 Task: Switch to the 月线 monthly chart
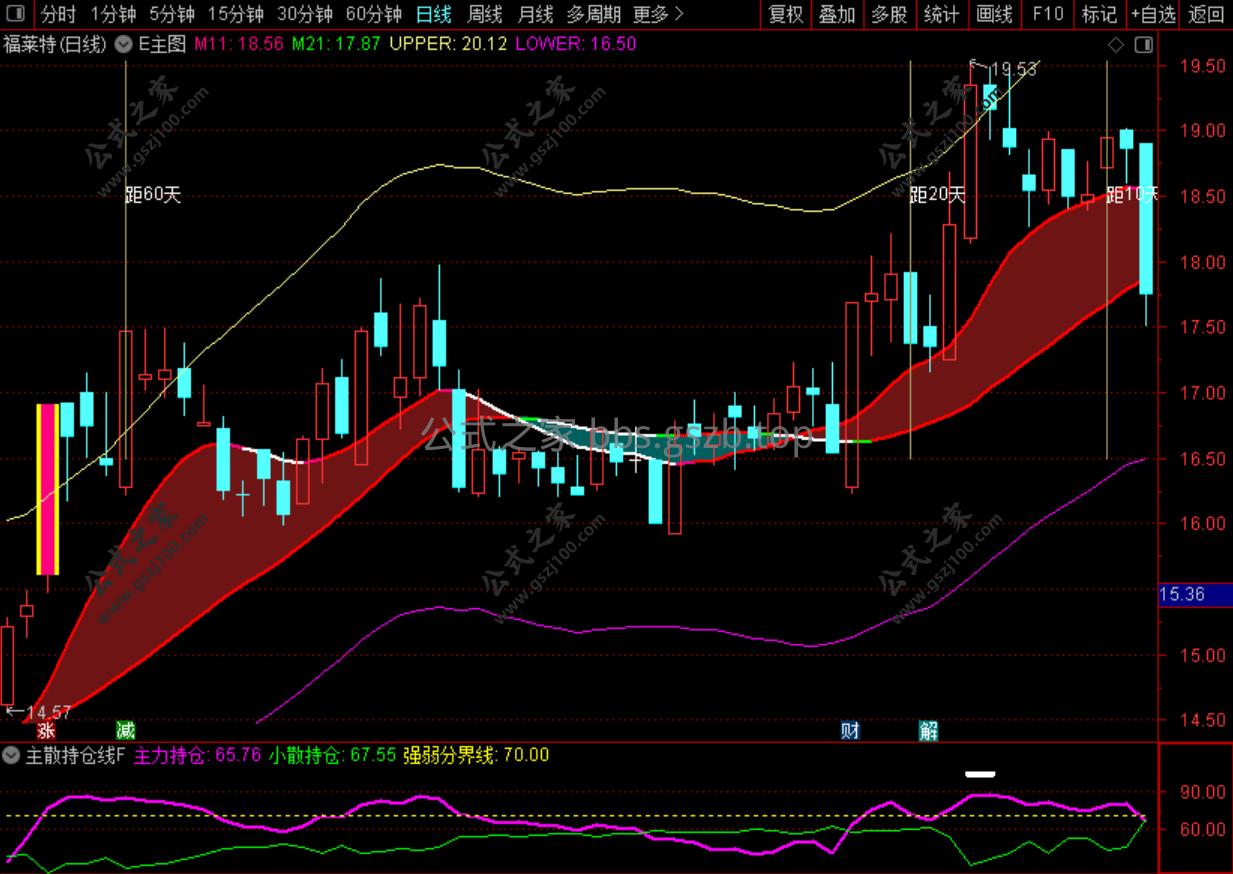[536, 14]
